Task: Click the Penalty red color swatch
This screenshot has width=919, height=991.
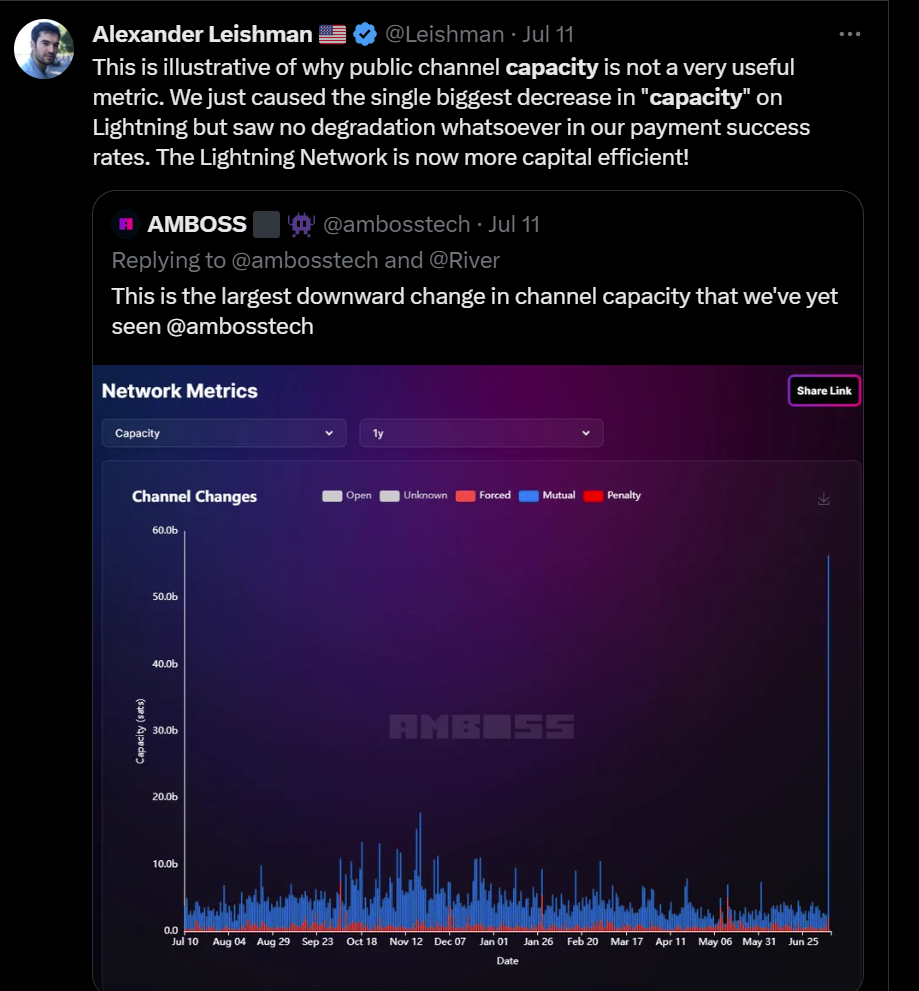Action: [x=593, y=496]
